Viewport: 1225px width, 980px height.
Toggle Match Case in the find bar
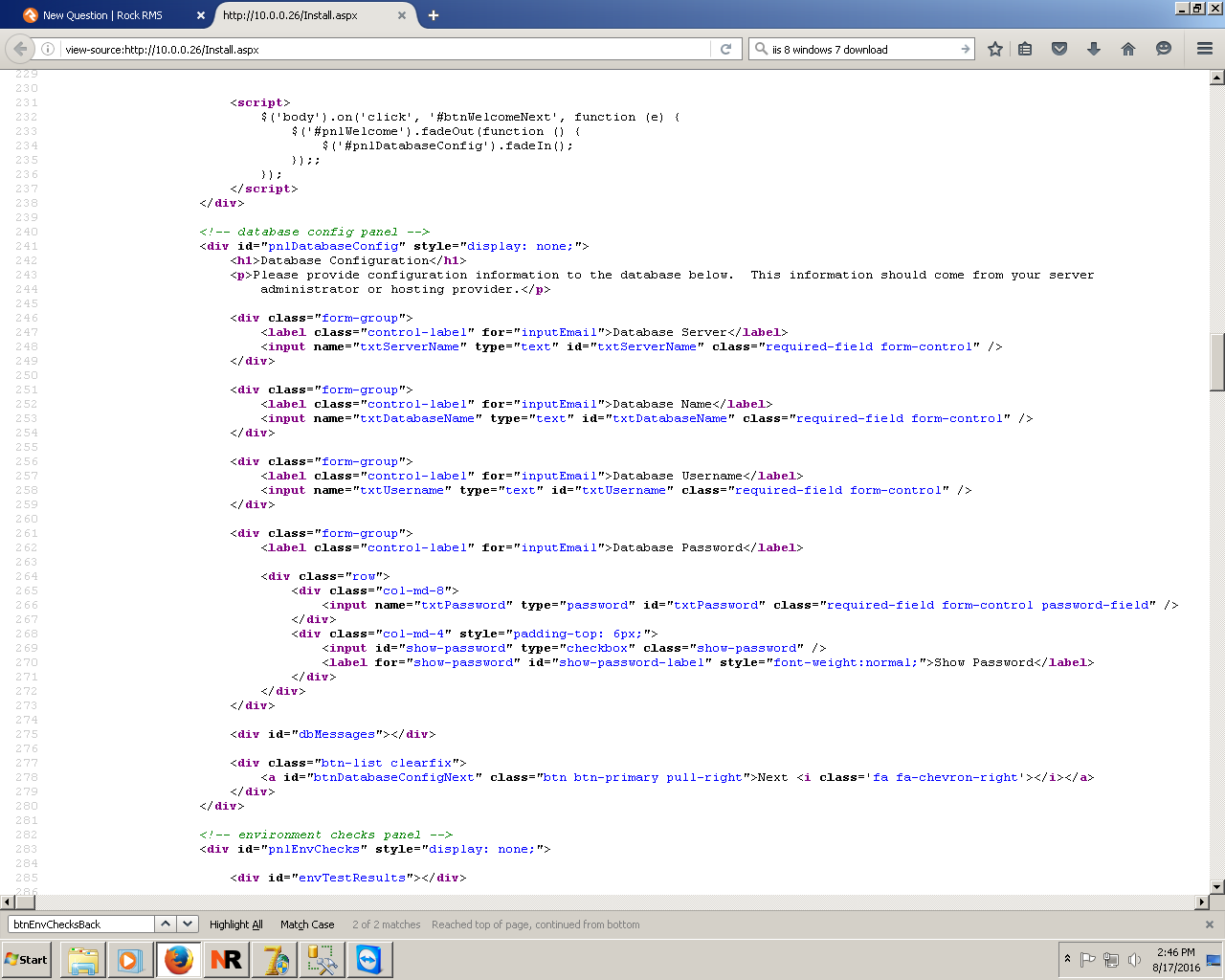[306, 924]
